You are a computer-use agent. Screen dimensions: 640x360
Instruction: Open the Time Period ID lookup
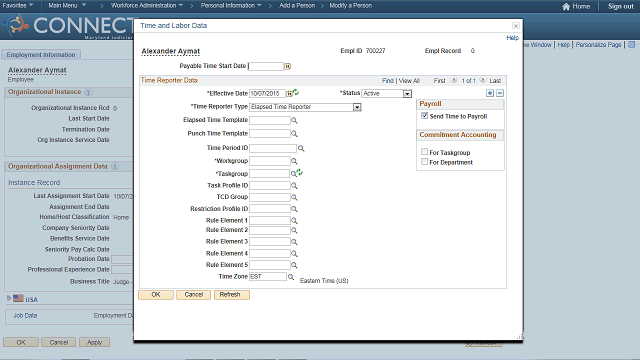point(301,148)
